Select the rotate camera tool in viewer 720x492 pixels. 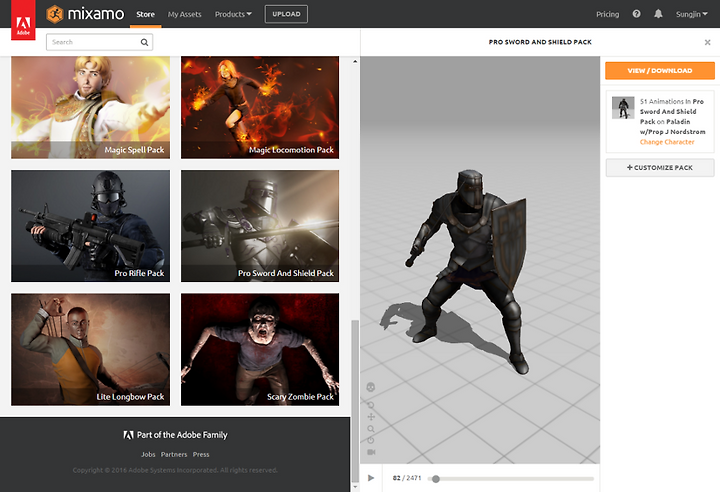point(371,405)
